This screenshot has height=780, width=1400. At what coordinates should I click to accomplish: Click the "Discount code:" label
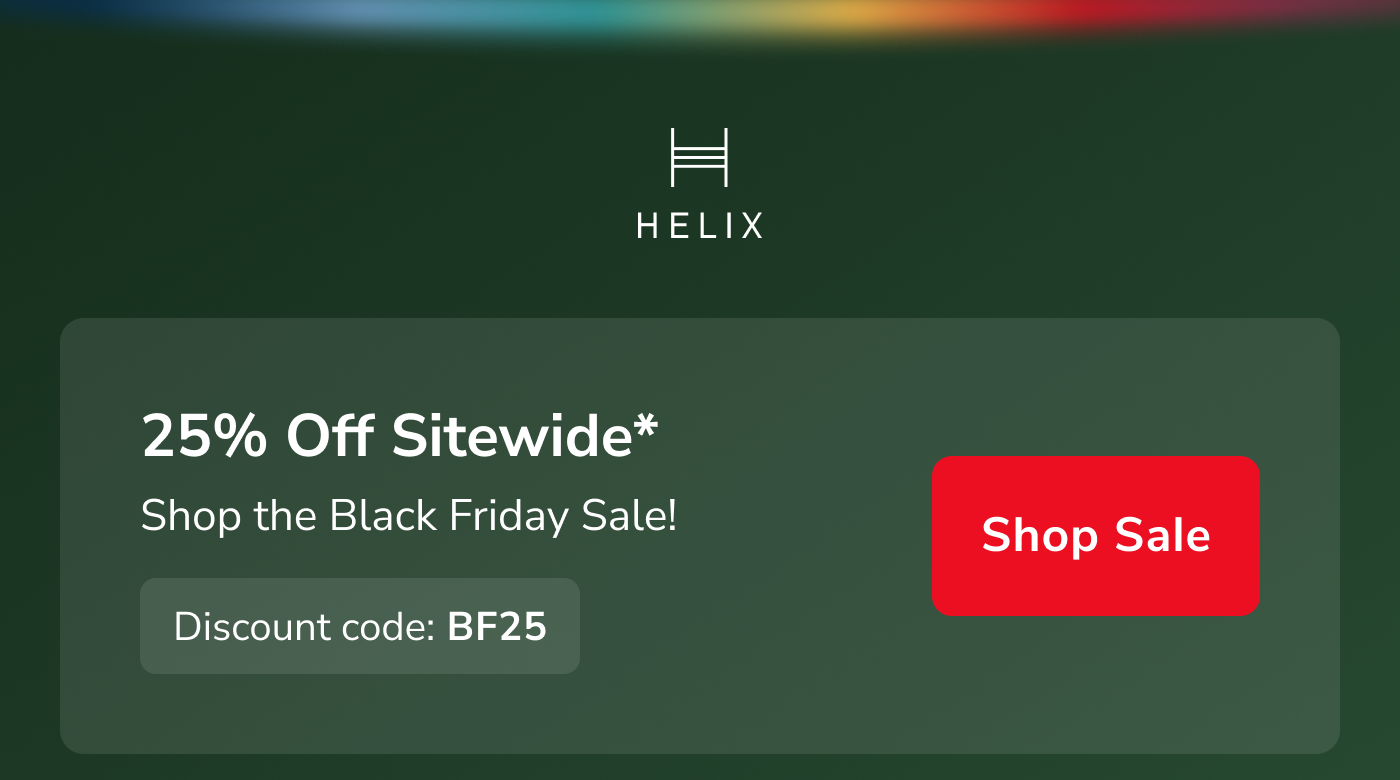(x=304, y=627)
